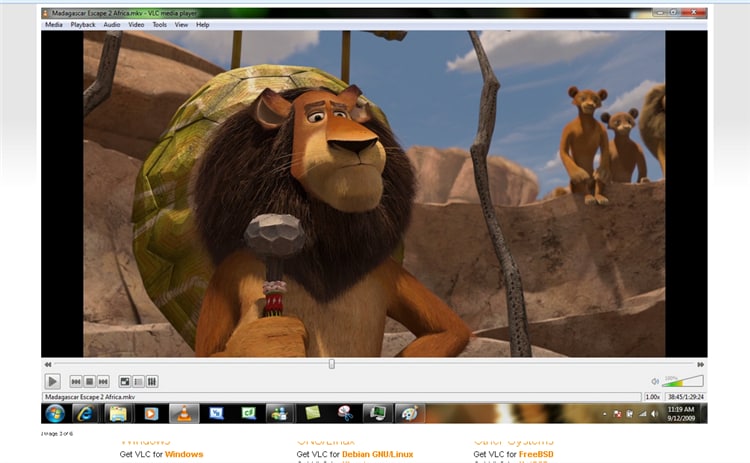Open the Media menu
The width and height of the screenshot is (750, 463).
(54, 25)
